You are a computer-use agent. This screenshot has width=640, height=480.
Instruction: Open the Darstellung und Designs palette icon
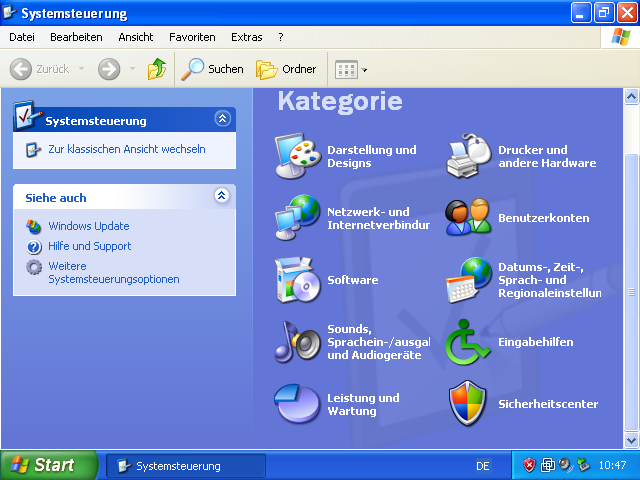point(298,156)
